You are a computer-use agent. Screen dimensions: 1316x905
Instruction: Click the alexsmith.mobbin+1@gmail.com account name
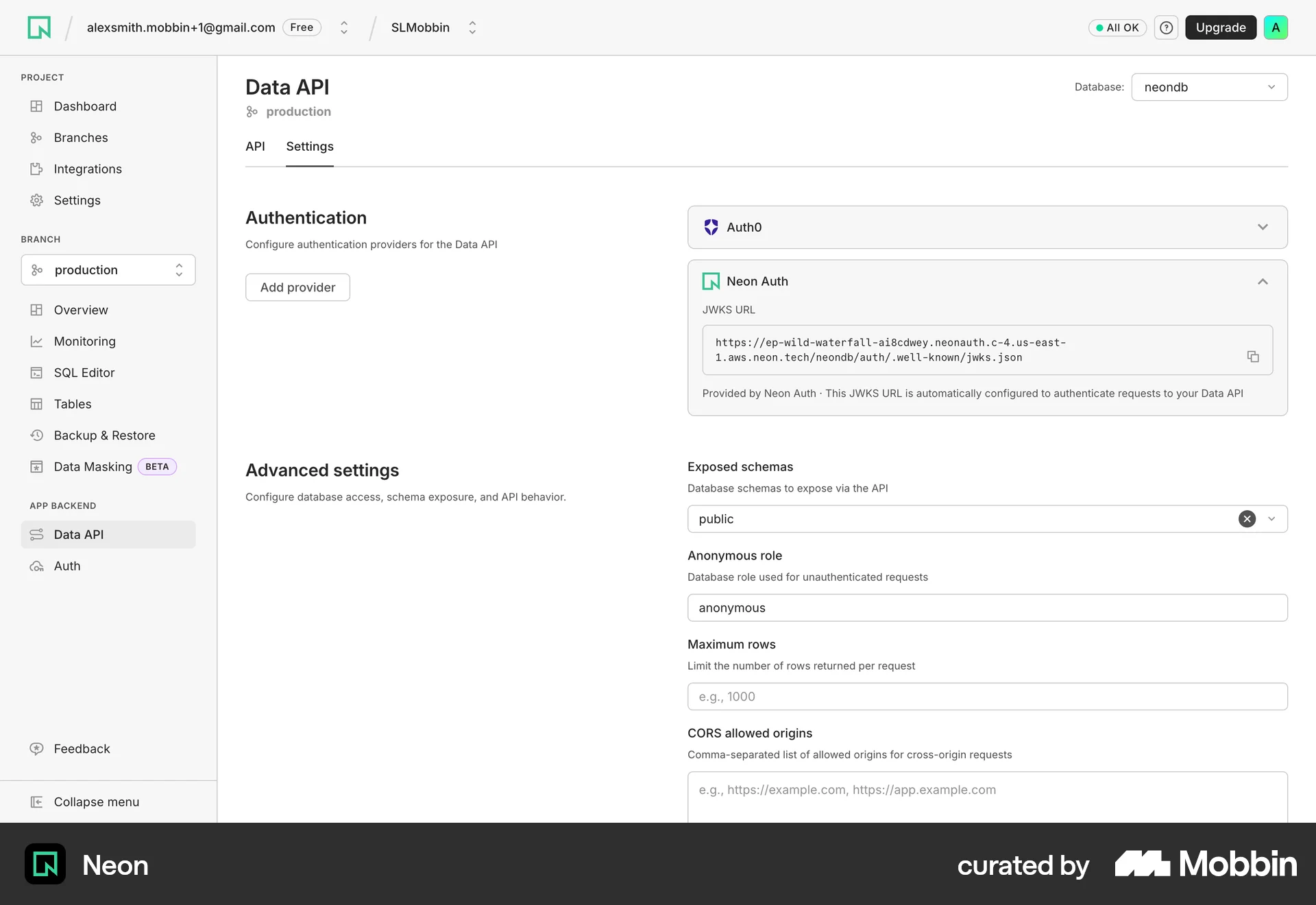[181, 27]
